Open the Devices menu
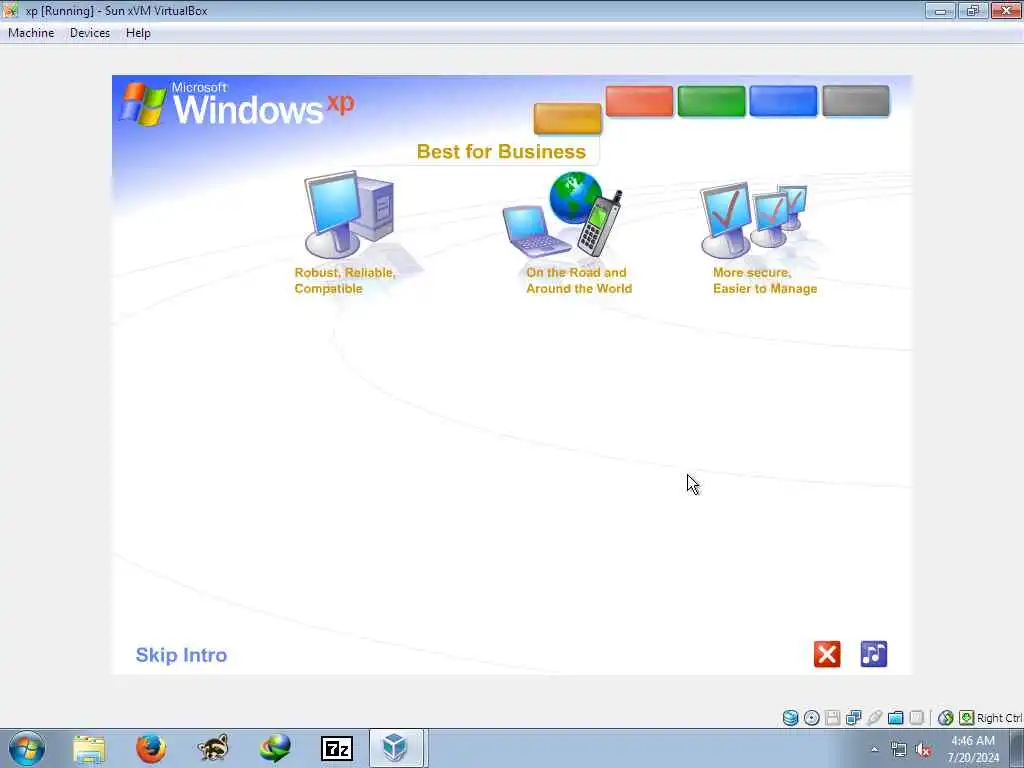 click(x=89, y=33)
